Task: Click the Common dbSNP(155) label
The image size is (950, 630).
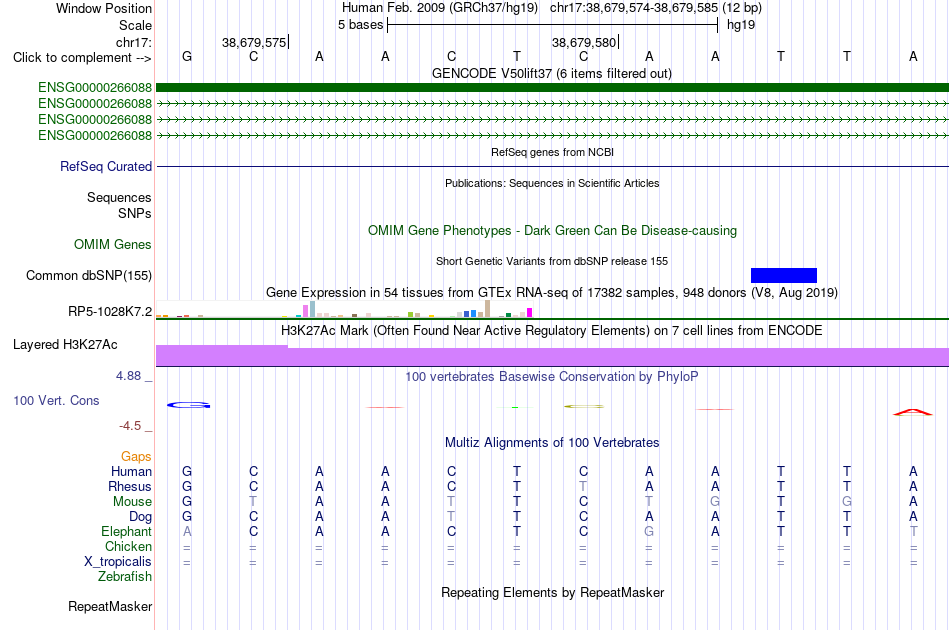Action: 88,276
